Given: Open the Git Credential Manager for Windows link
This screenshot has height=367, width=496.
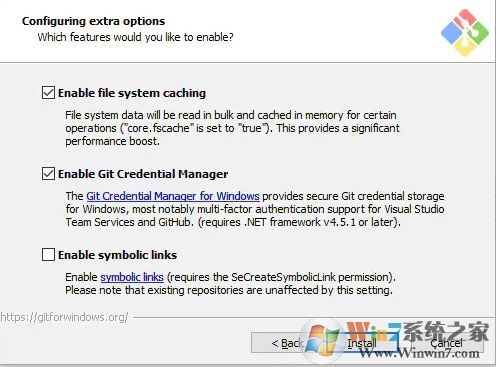Looking at the screenshot, I should [x=173, y=196].
